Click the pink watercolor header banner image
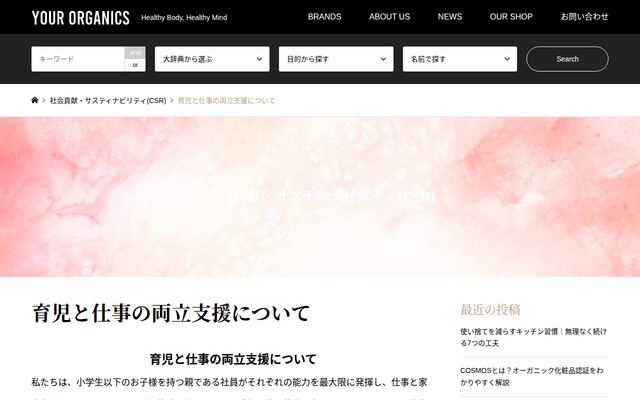The width and height of the screenshot is (640, 400). [320, 197]
